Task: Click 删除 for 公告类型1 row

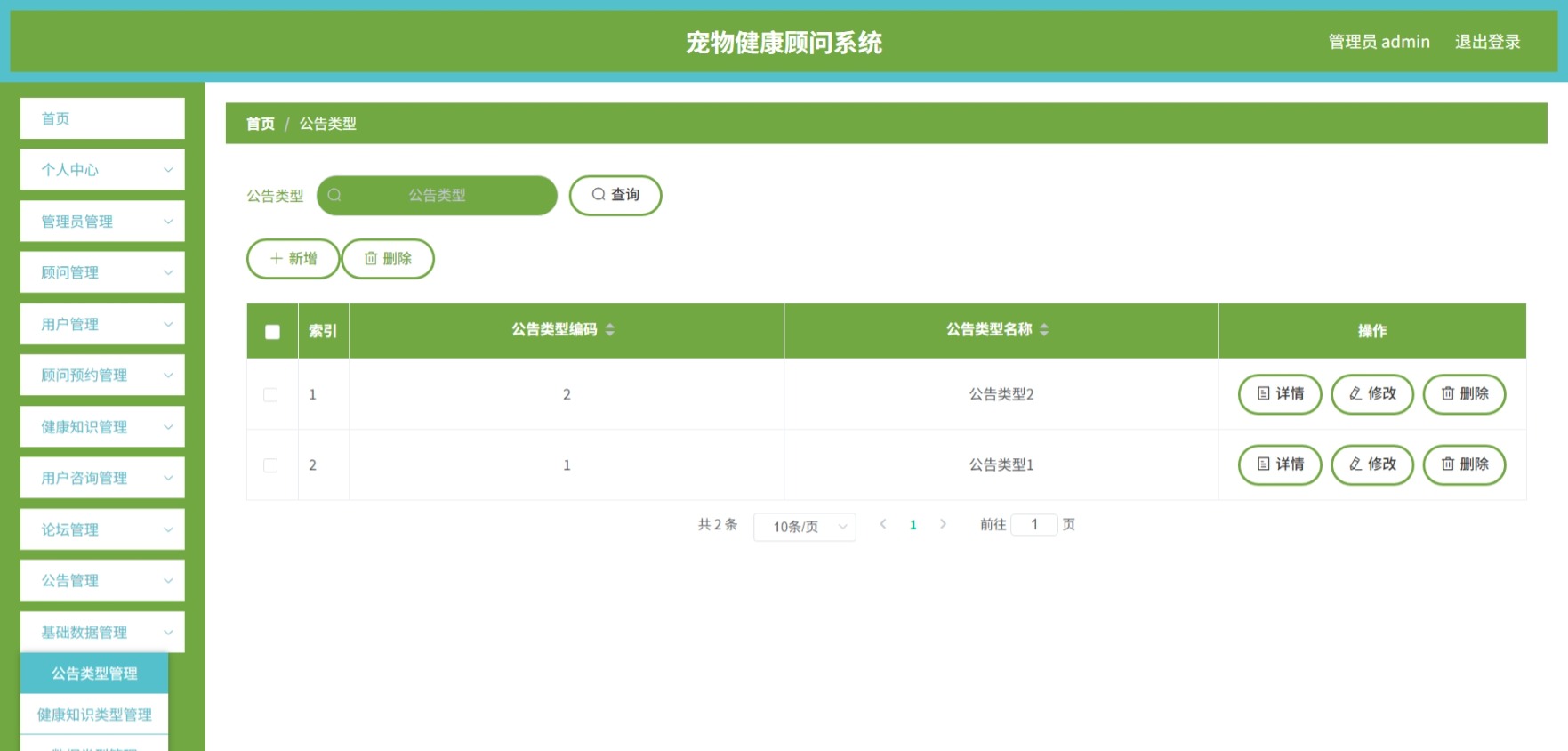Action: 1465,464
